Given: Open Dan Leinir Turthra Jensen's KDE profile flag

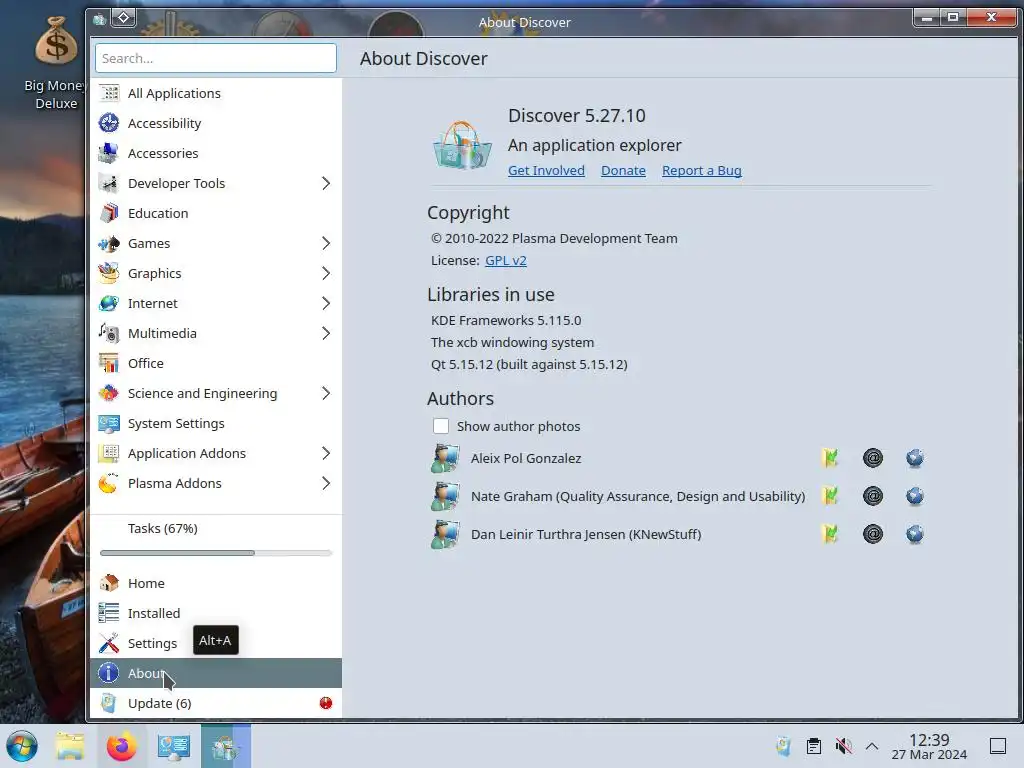Looking at the screenshot, I should point(830,534).
